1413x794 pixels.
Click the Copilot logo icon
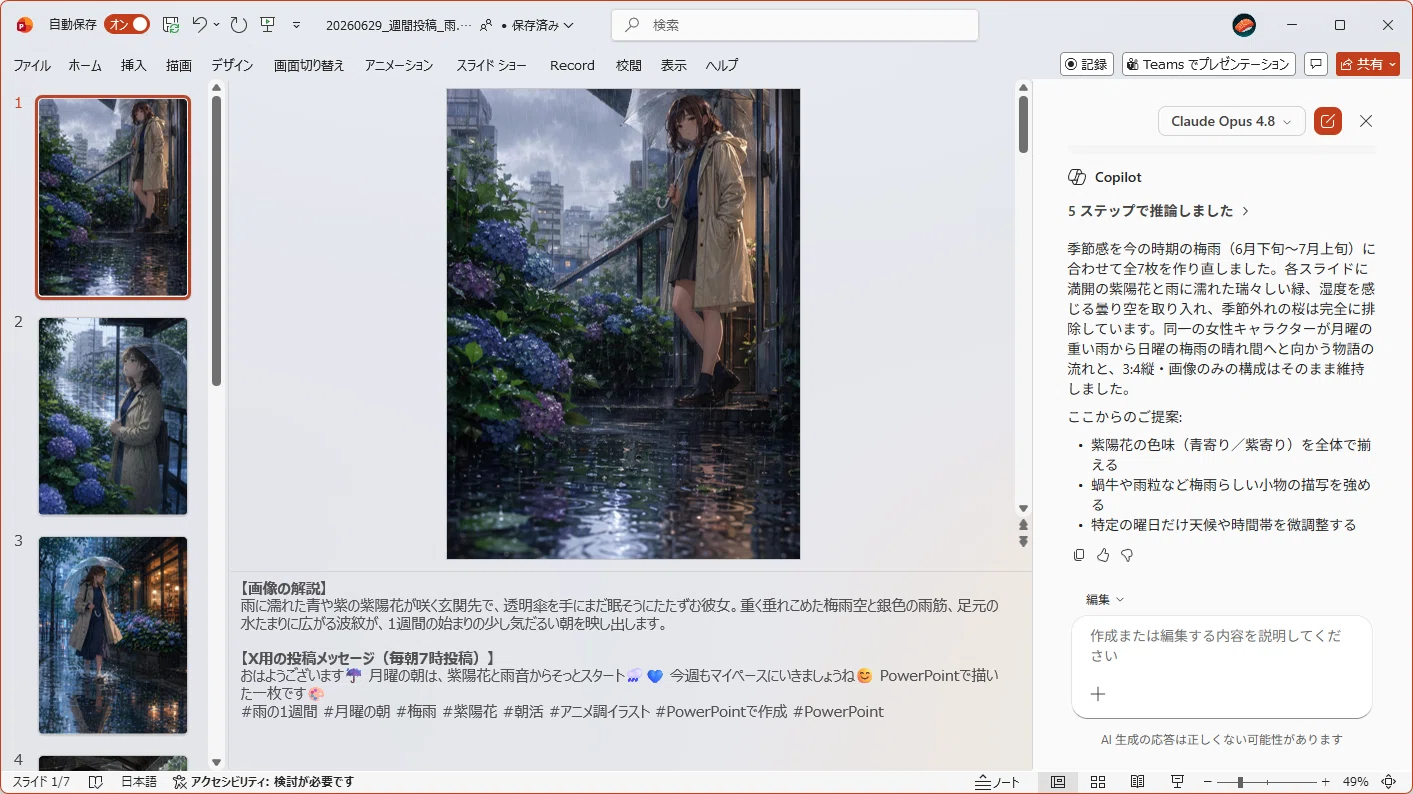(1077, 177)
